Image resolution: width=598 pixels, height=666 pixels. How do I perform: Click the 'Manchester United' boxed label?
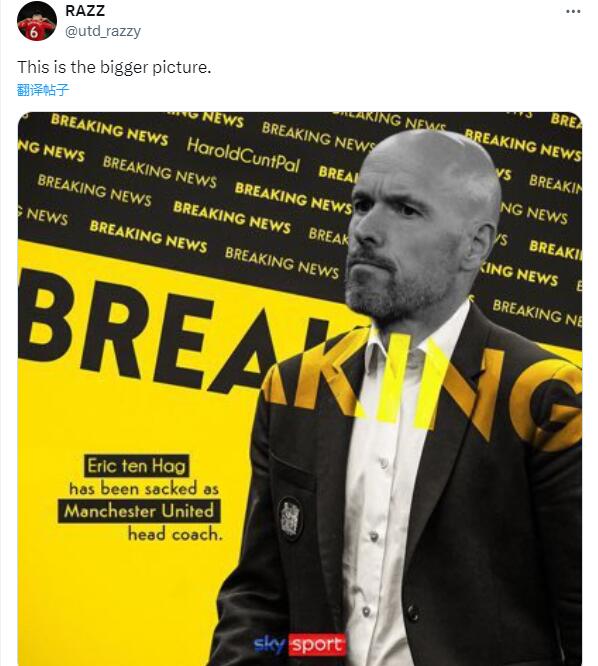point(139,511)
